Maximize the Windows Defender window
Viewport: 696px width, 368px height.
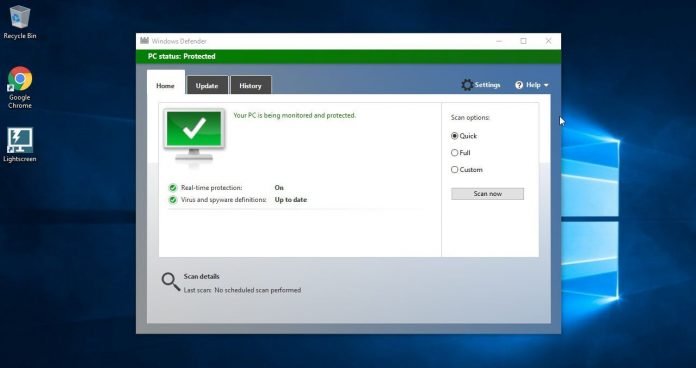coord(524,41)
